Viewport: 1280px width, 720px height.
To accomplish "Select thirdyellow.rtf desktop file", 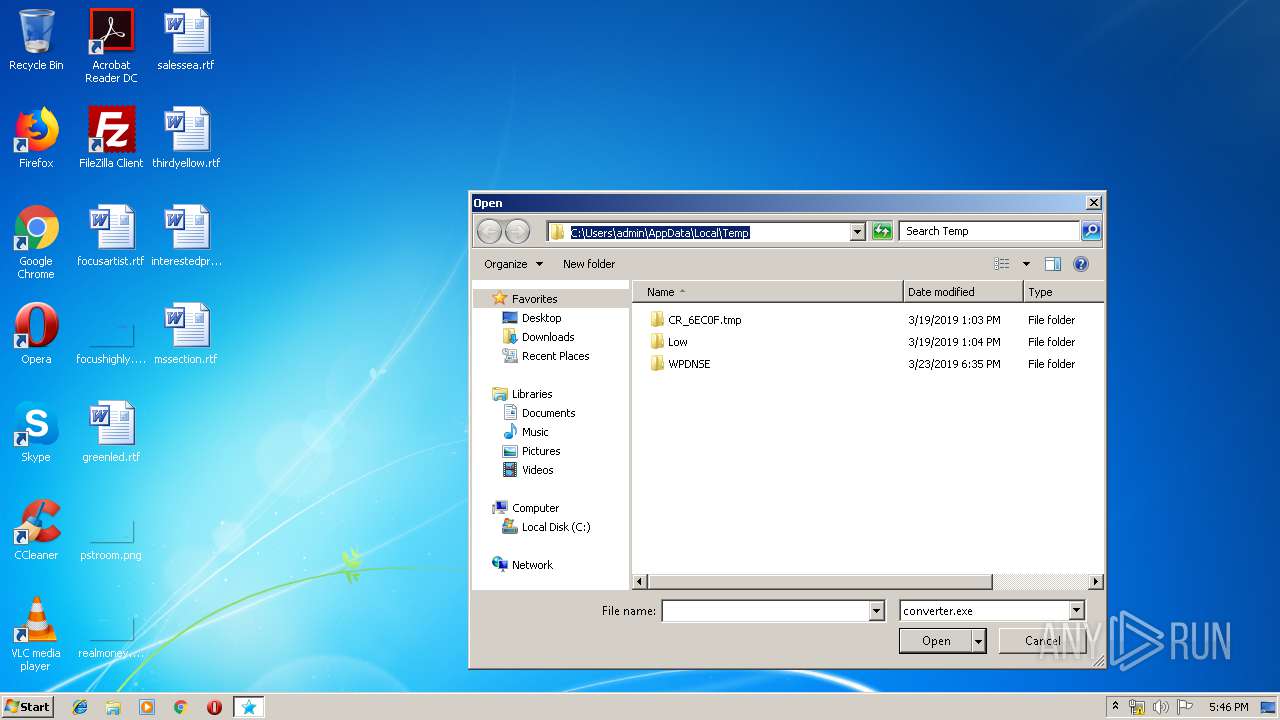I will pyautogui.click(x=186, y=138).
